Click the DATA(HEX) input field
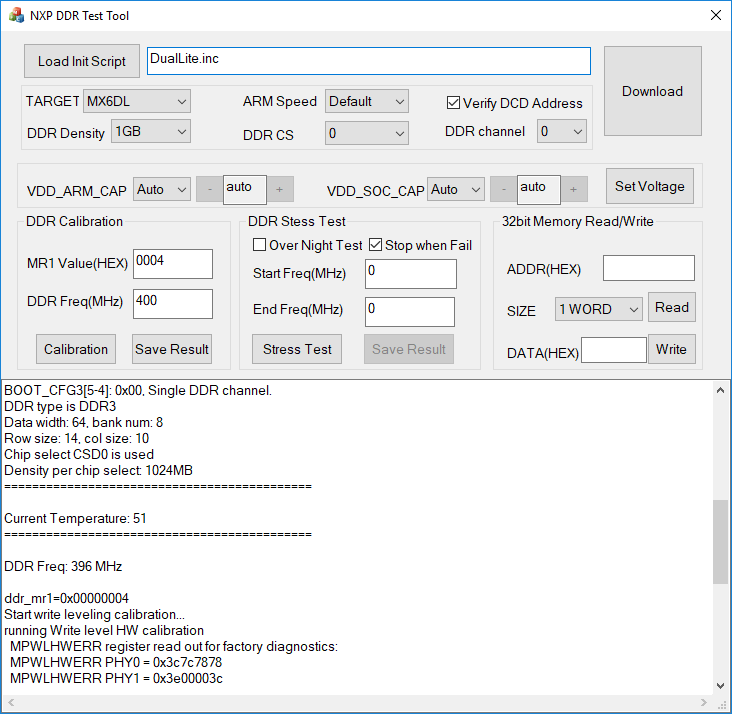 614,350
